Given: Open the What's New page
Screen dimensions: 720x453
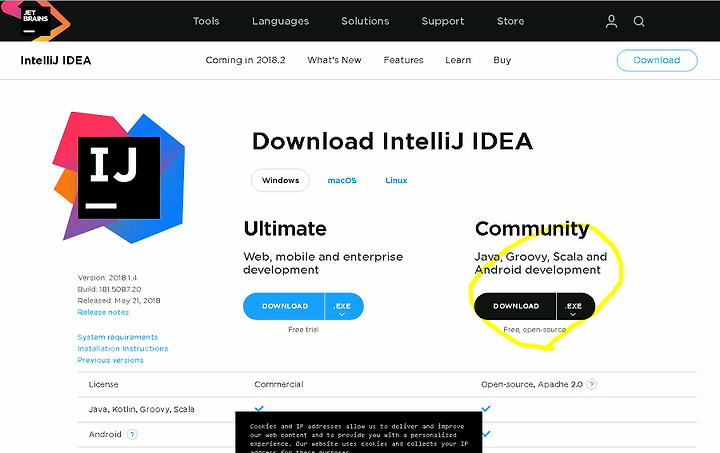Looking at the screenshot, I should coord(334,60).
